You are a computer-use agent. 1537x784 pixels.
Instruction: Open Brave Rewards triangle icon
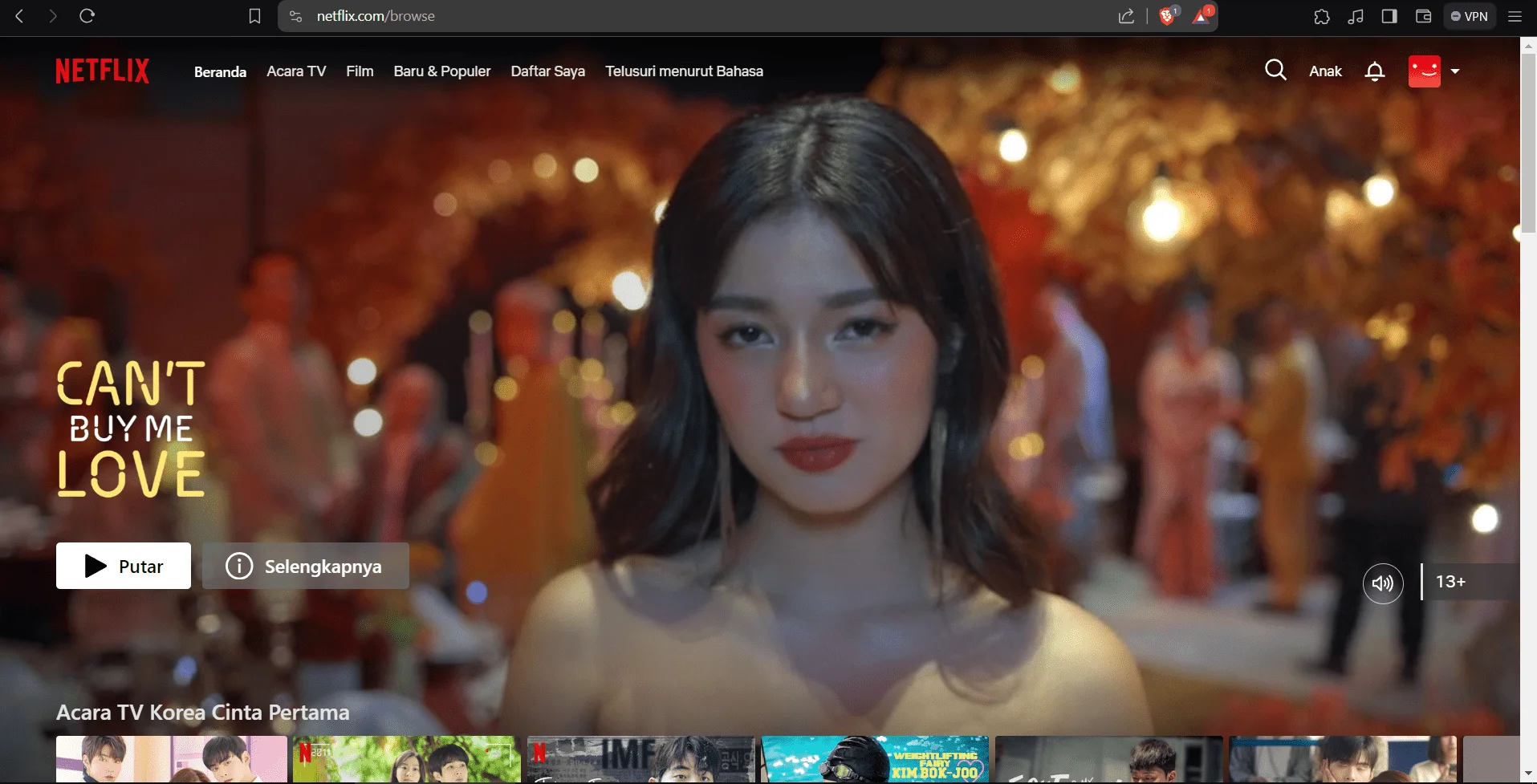click(1202, 16)
